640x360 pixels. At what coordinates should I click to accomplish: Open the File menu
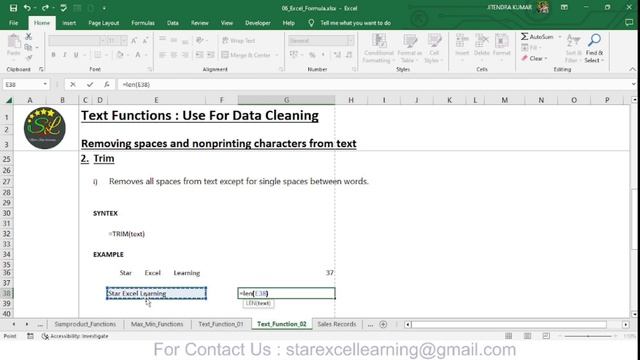point(13,23)
